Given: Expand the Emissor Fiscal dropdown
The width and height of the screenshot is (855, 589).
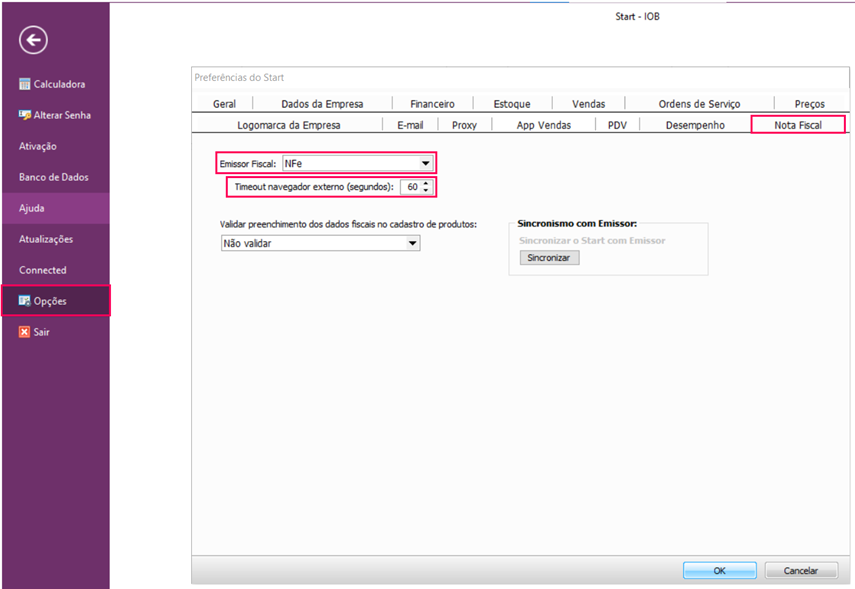Looking at the screenshot, I should coord(425,163).
